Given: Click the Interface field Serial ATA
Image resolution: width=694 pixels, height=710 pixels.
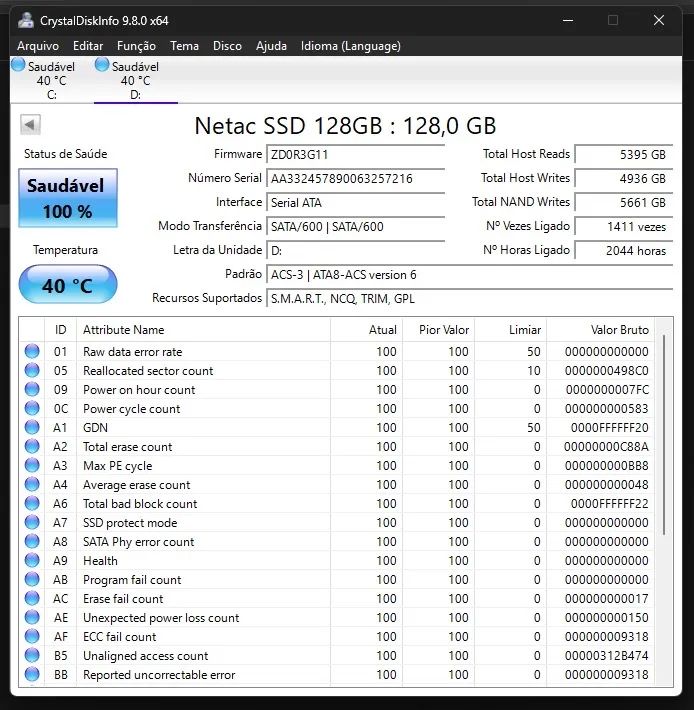Looking at the screenshot, I should tap(356, 202).
